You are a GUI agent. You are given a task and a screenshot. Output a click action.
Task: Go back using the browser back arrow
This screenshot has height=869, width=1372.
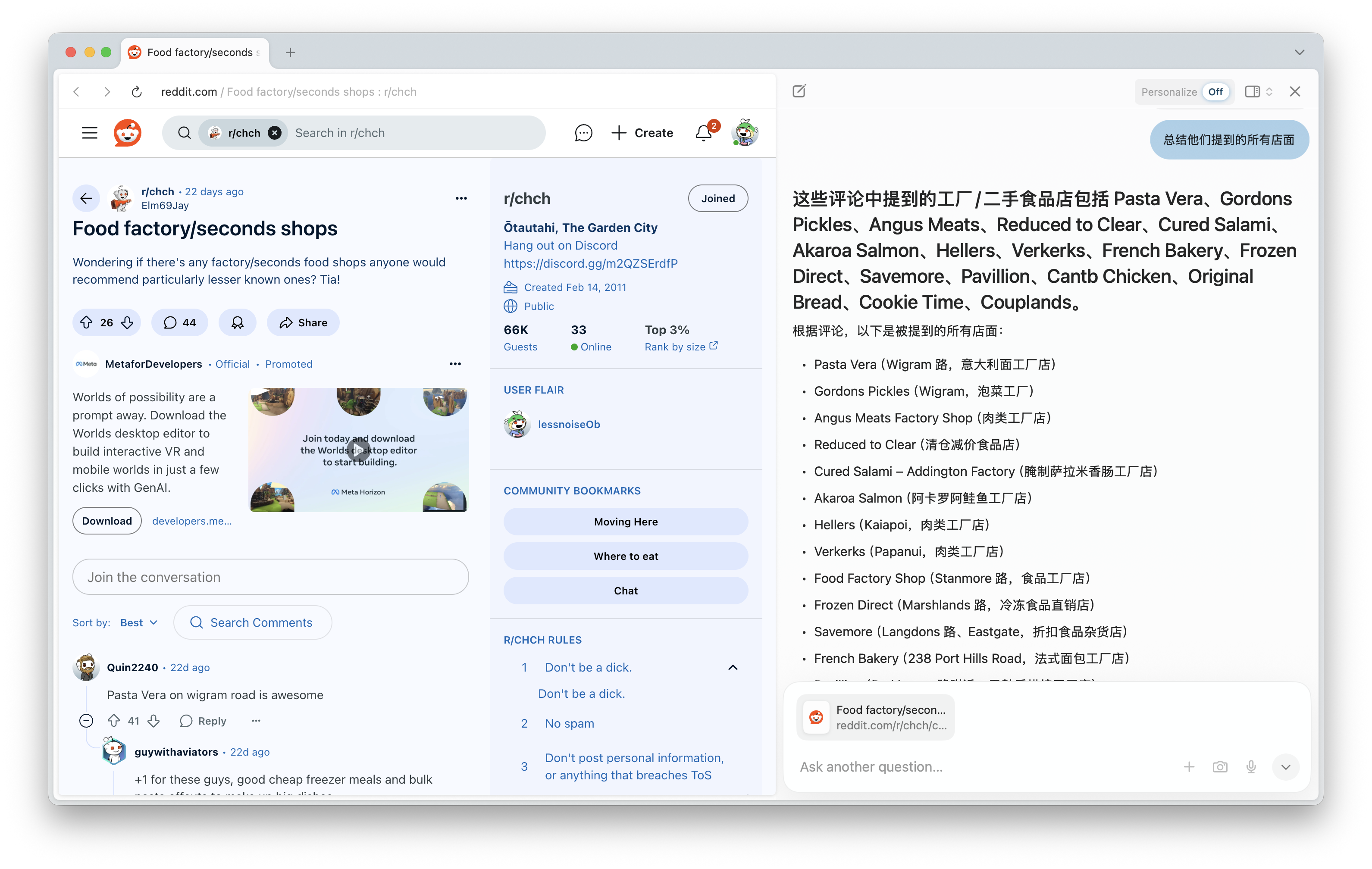[x=77, y=92]
